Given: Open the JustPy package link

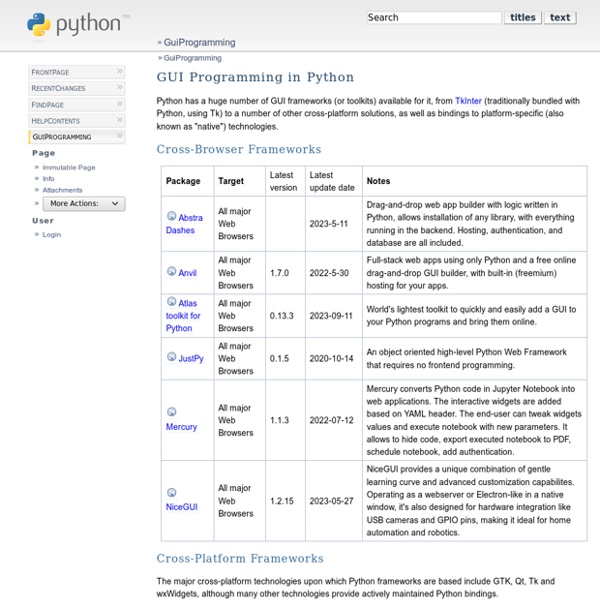Looking at the screenshot, I should [x=191, y=359].
